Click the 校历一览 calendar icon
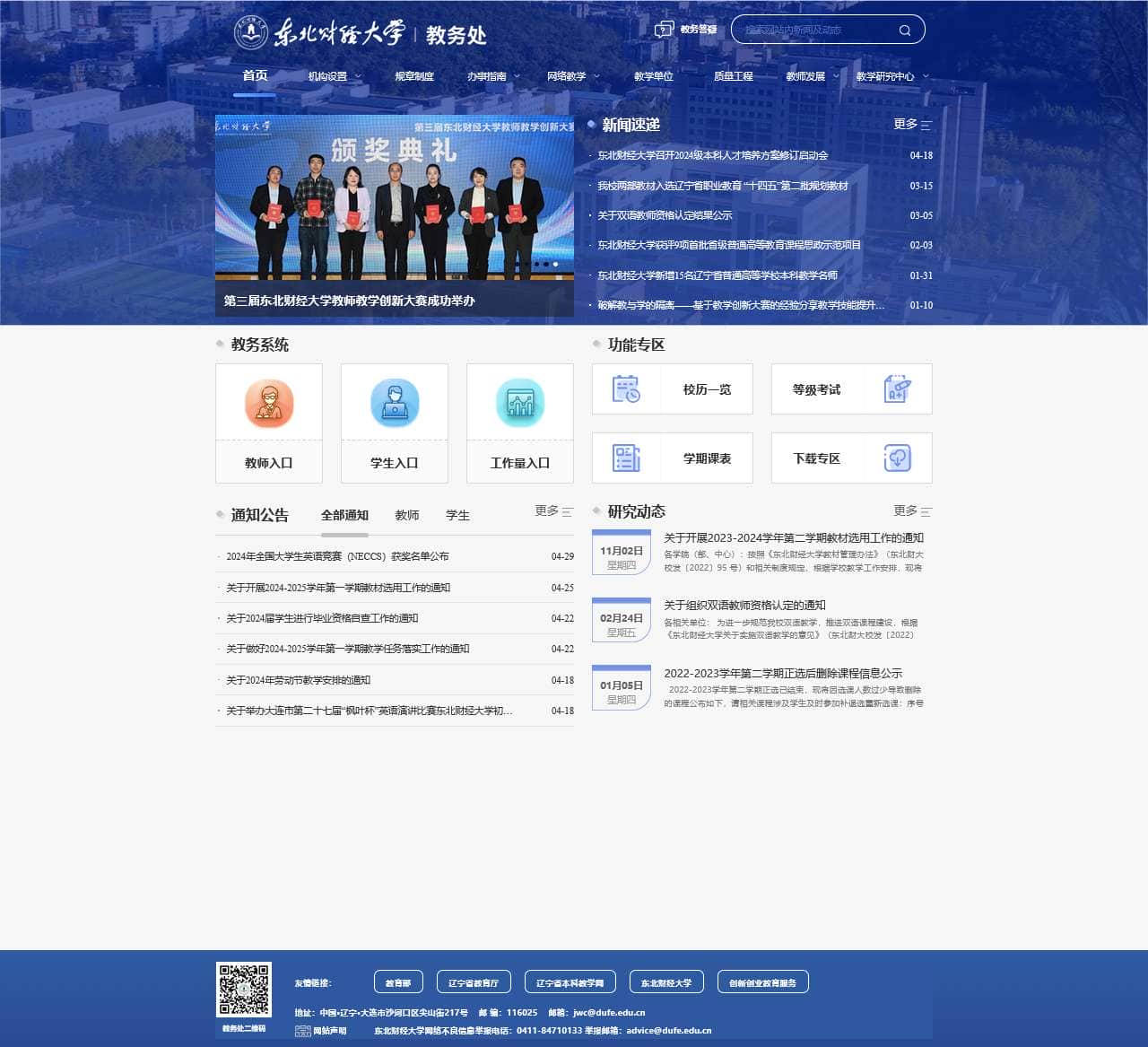Viewport: 1148px width, 1047px height. 626,388
